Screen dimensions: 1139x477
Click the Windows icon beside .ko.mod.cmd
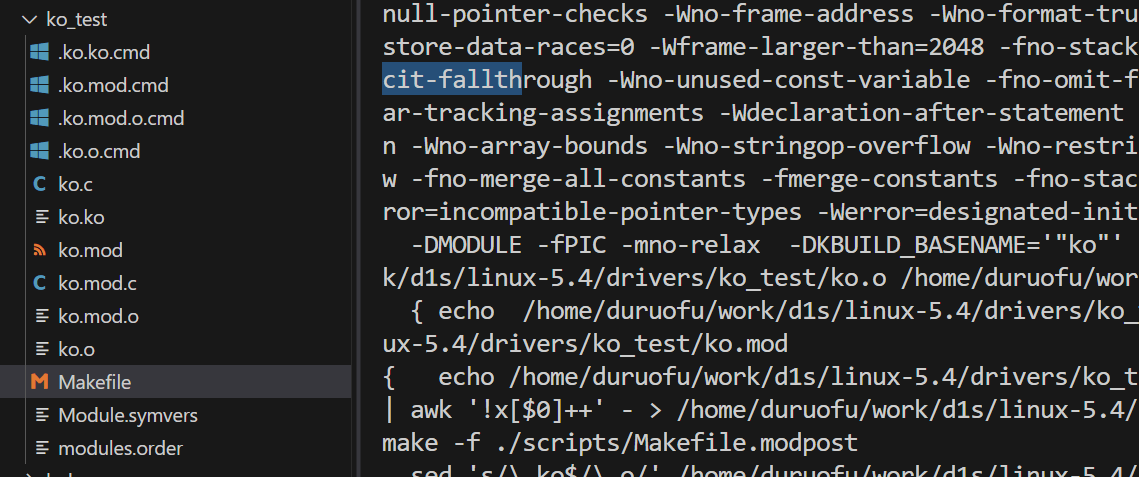40,85
